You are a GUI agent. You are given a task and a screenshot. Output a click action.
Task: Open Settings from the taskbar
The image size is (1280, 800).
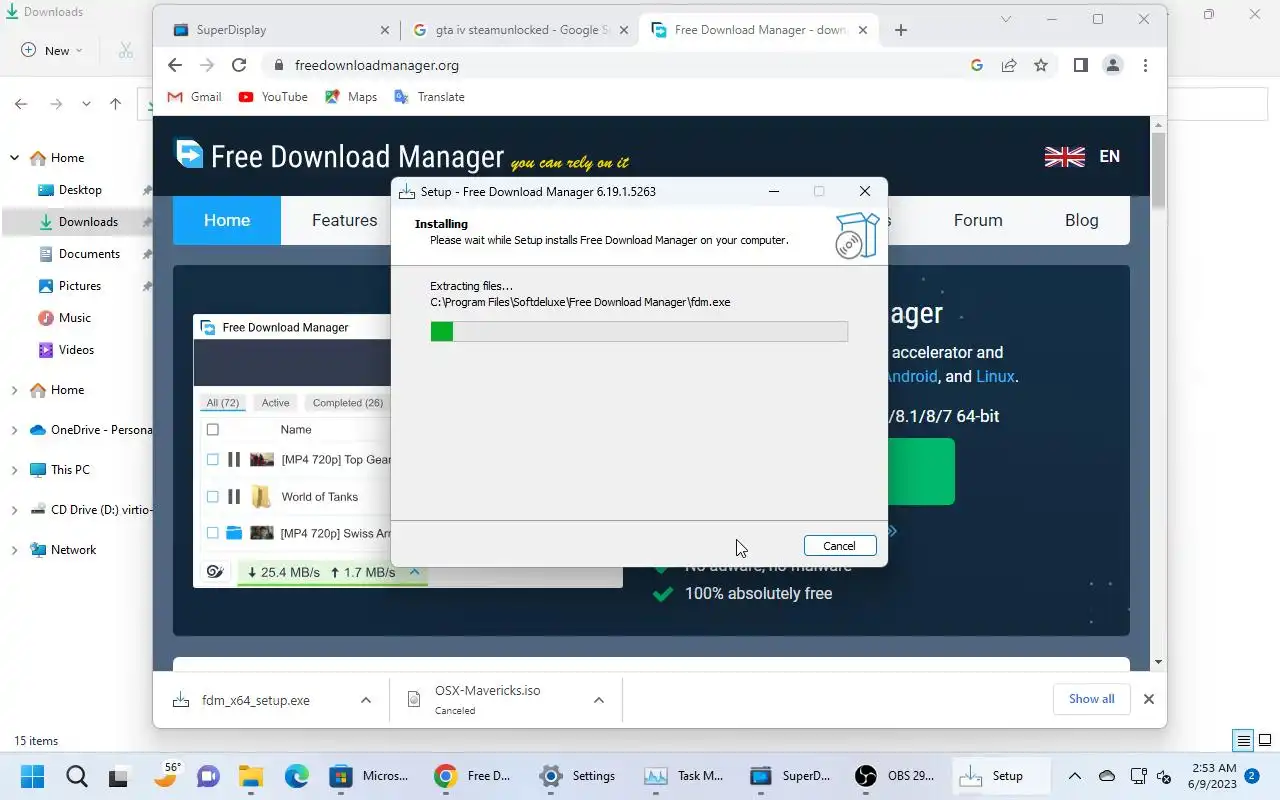pyautogui.click(x=577, y=776)
